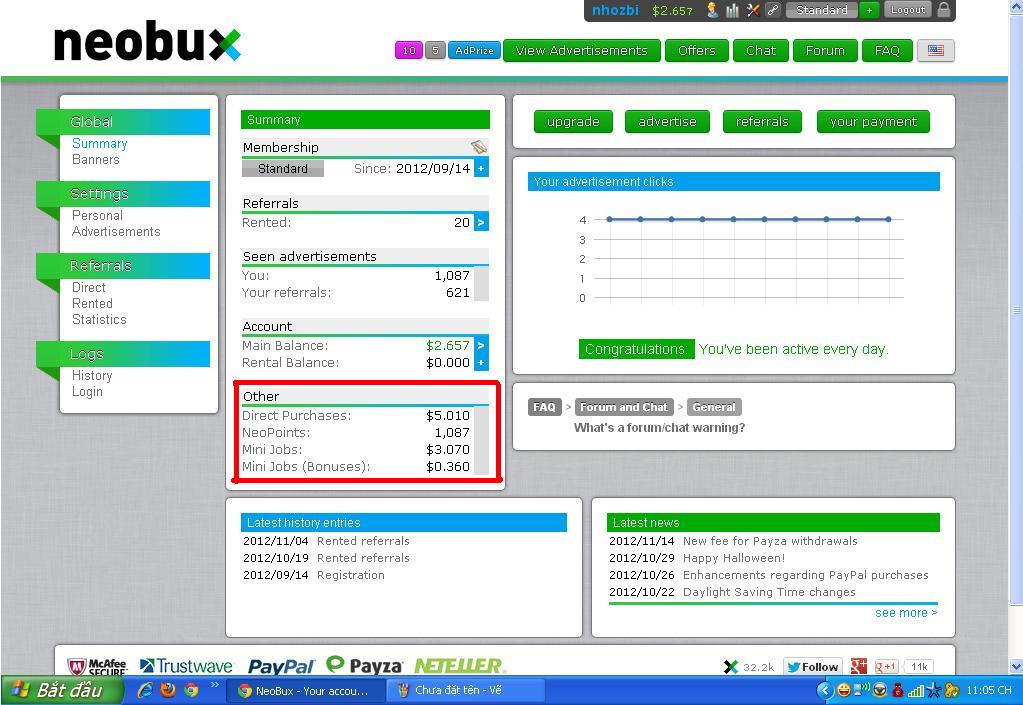The image size is (1023, 705).
Task: Click the purple 10 badge
Action: click(x=408, y=50)
